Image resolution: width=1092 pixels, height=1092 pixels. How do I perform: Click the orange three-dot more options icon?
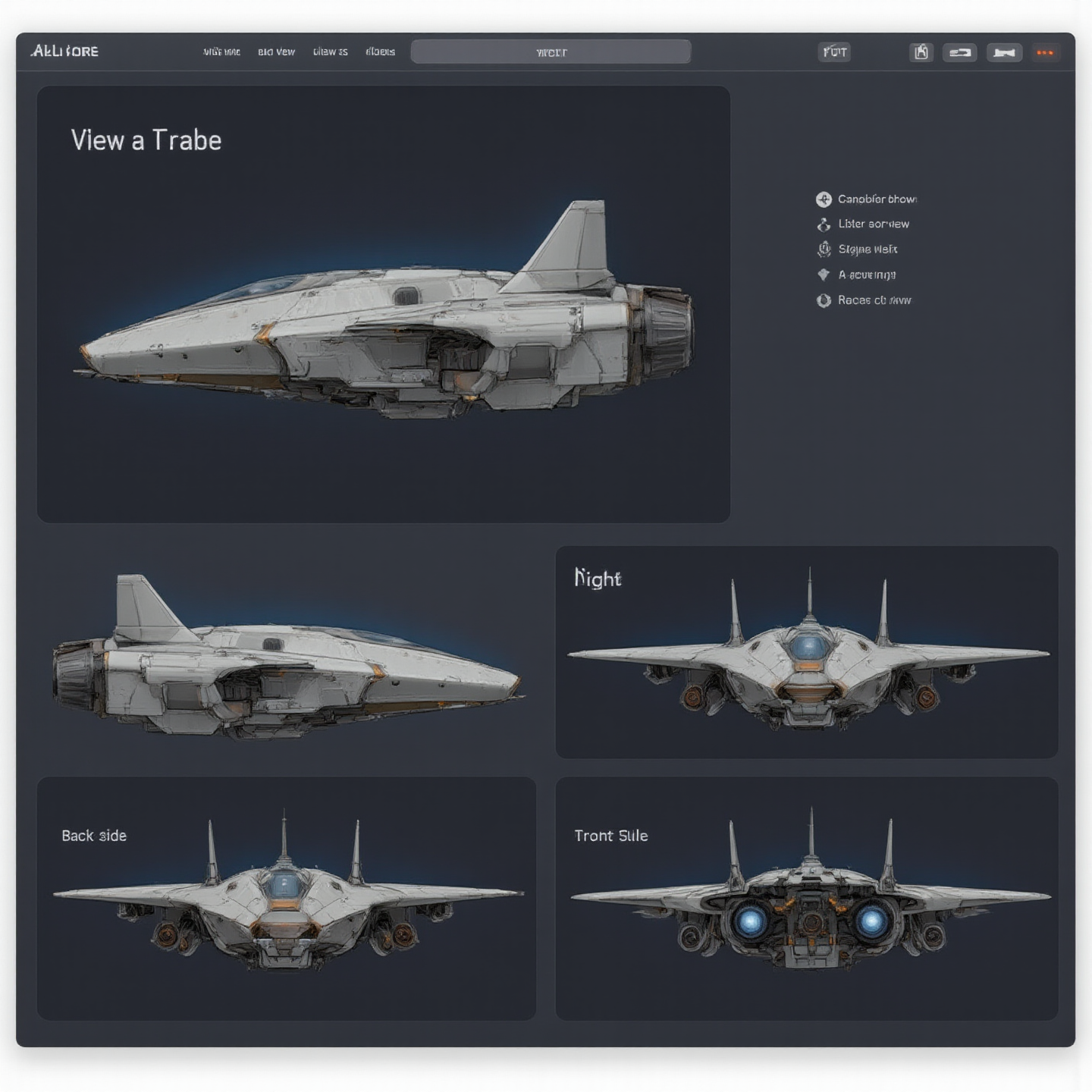coord(1044,52)
